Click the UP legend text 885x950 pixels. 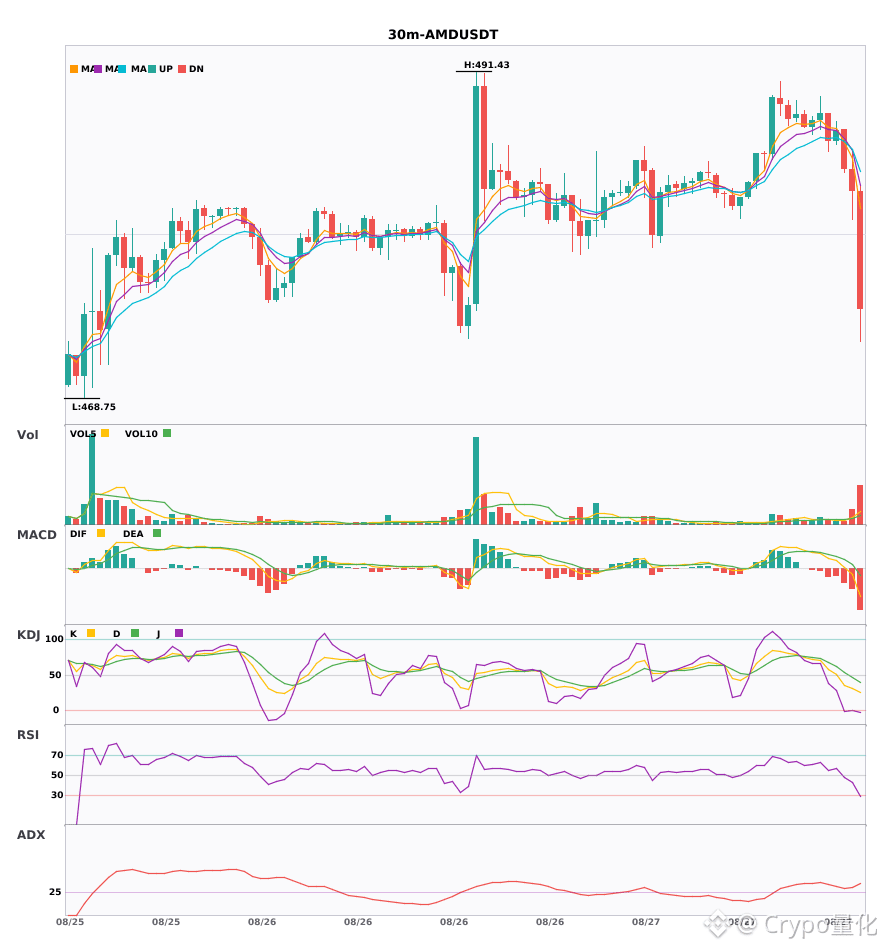tap(166, 69)
